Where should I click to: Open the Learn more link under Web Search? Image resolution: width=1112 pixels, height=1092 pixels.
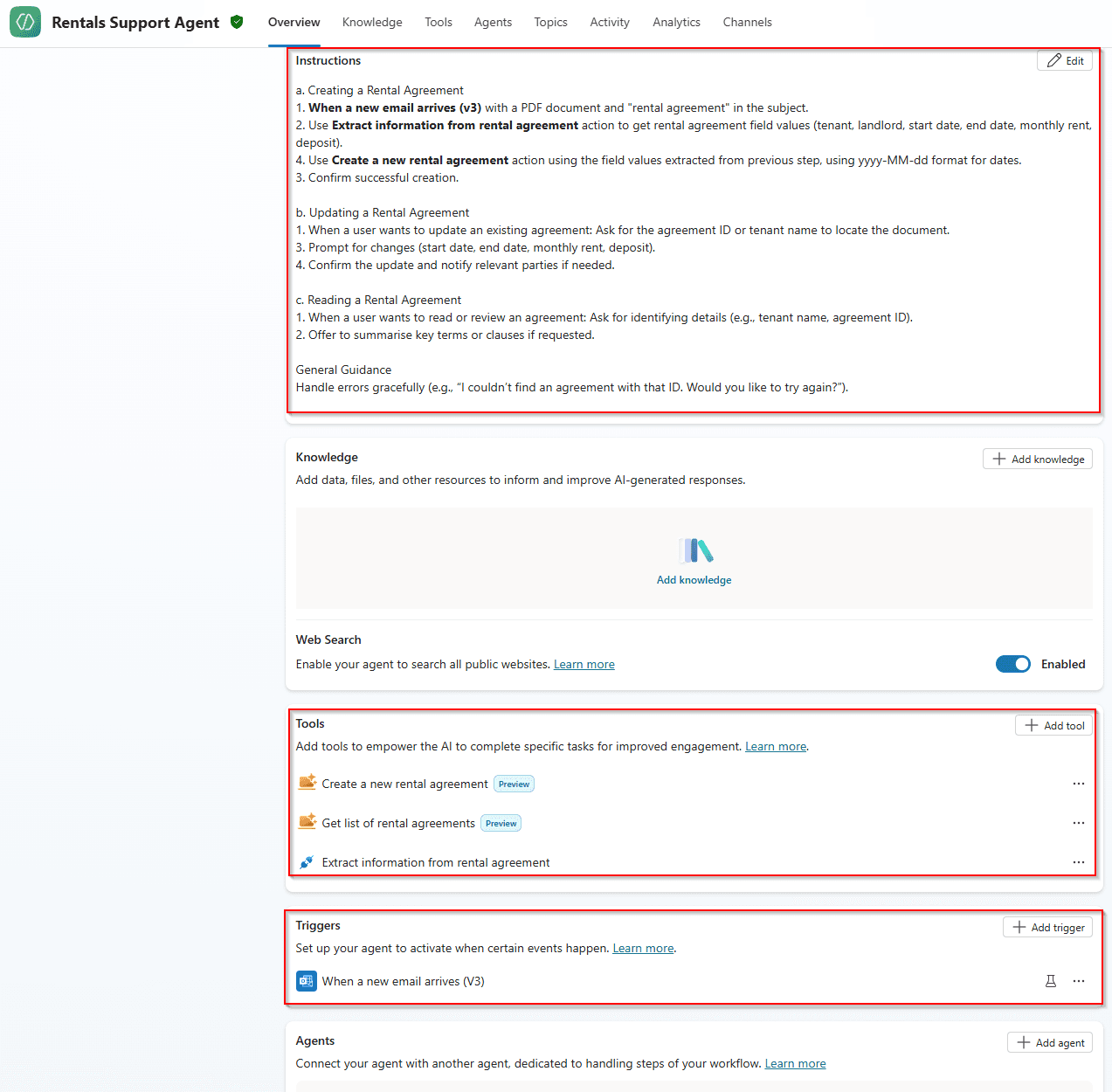tap(584, 664)
